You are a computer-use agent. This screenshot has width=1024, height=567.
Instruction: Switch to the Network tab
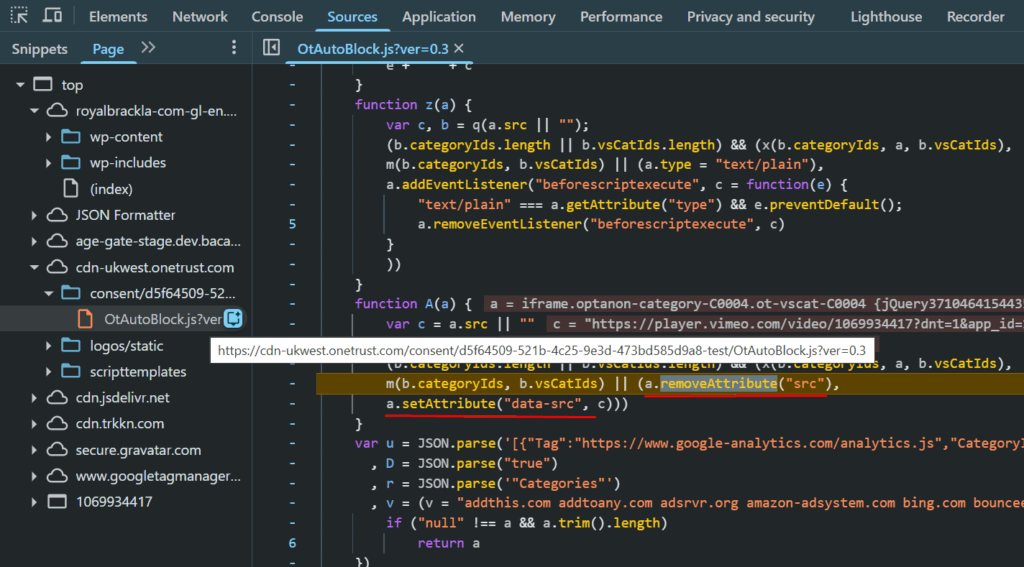[x=200, y=17]
